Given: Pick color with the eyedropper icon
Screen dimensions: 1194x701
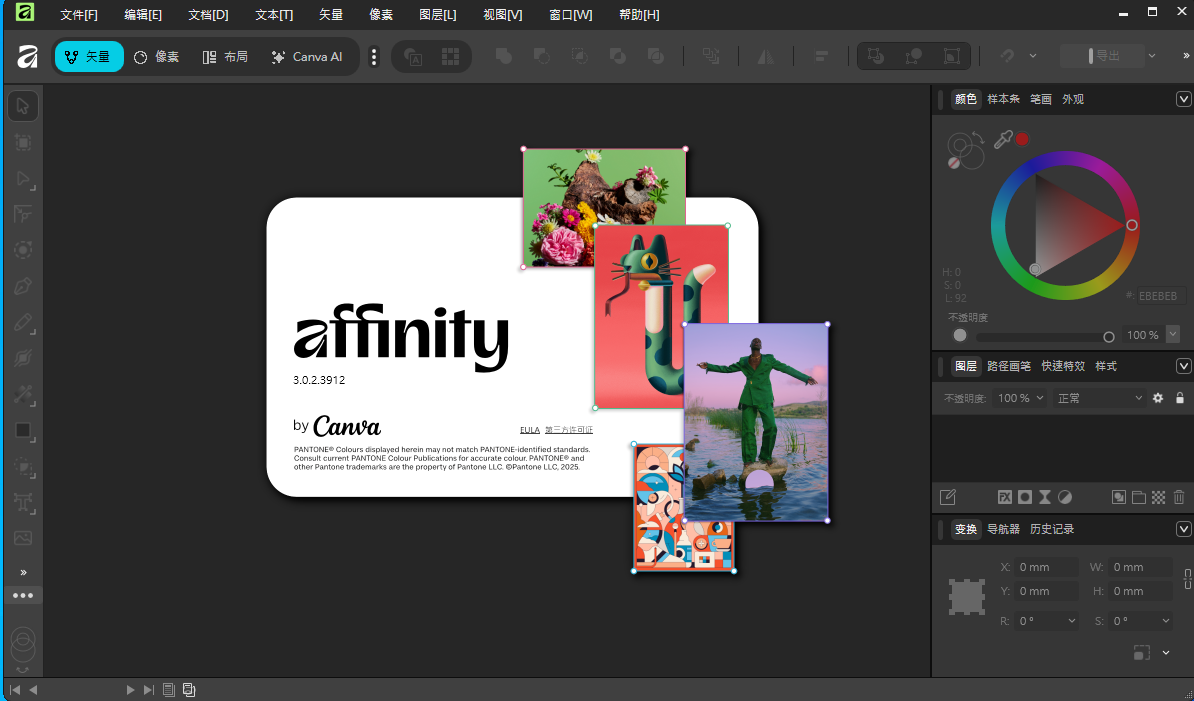Looking at the screenshot, I should [x=1003, y=139].
